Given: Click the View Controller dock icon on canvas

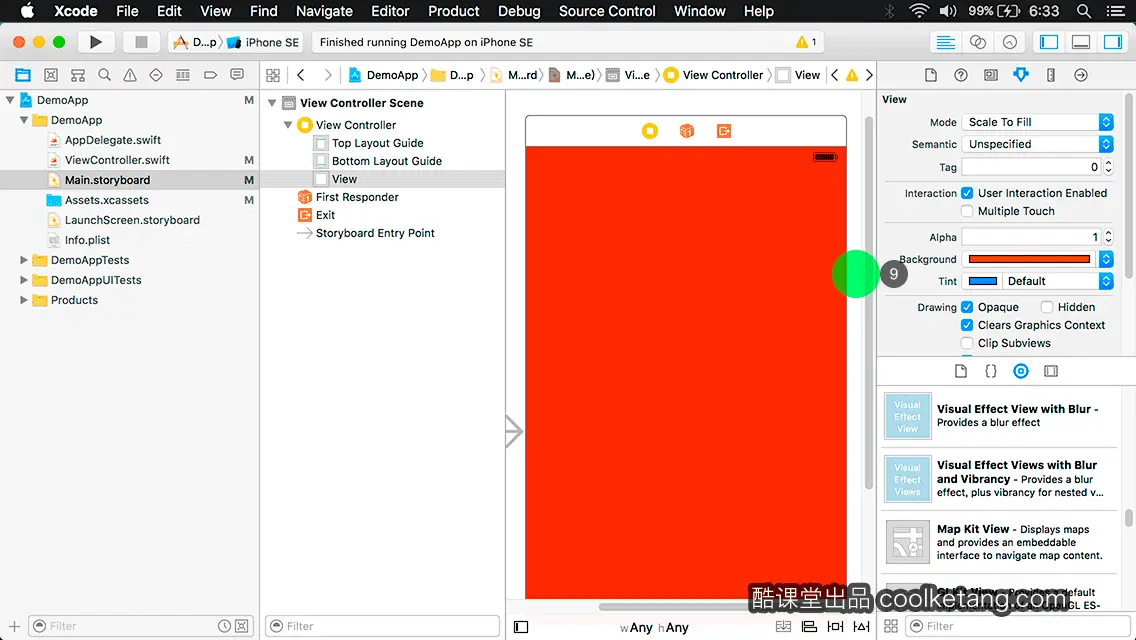Looking at the screenshot, I should [650, 130].
